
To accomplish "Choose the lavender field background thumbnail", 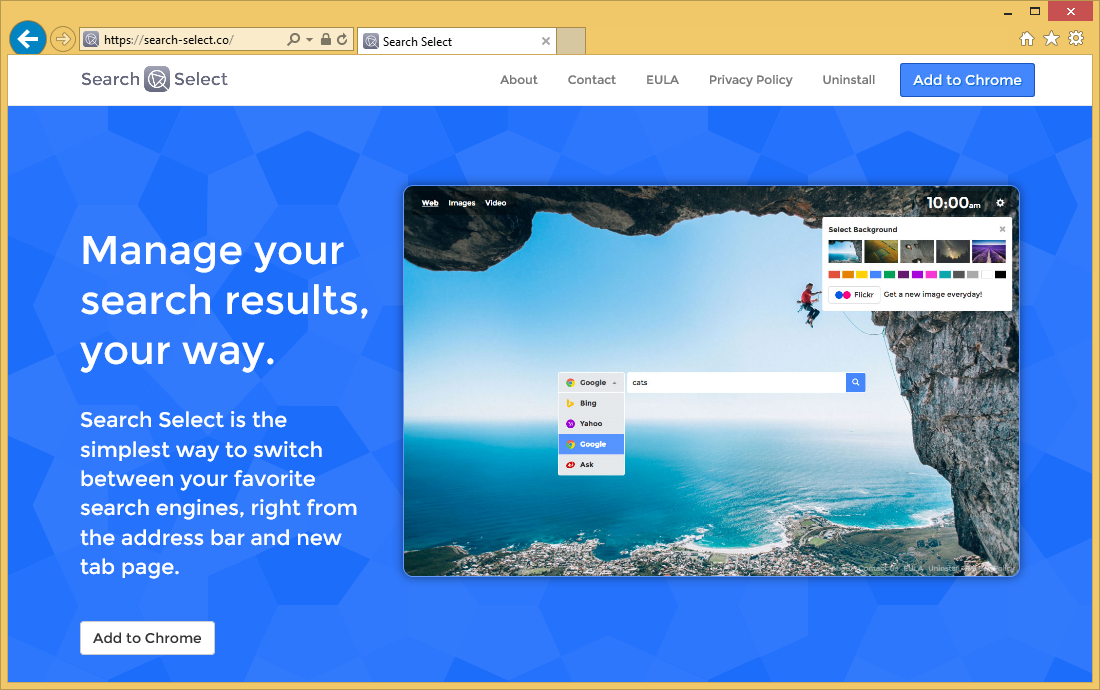I will (x=988, y=251).
